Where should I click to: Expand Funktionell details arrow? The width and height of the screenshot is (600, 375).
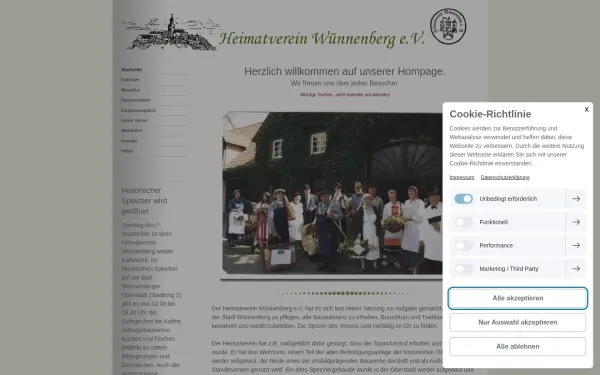[x=576, y=222]
